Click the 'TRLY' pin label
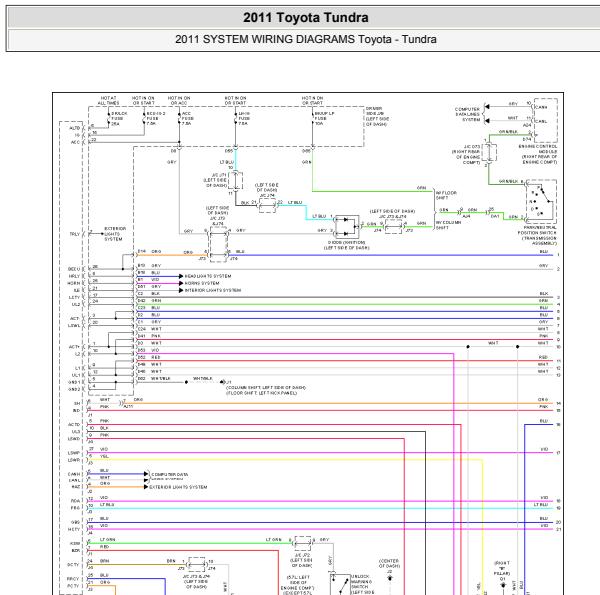This screenshot has height=595, width=600. 75,234
